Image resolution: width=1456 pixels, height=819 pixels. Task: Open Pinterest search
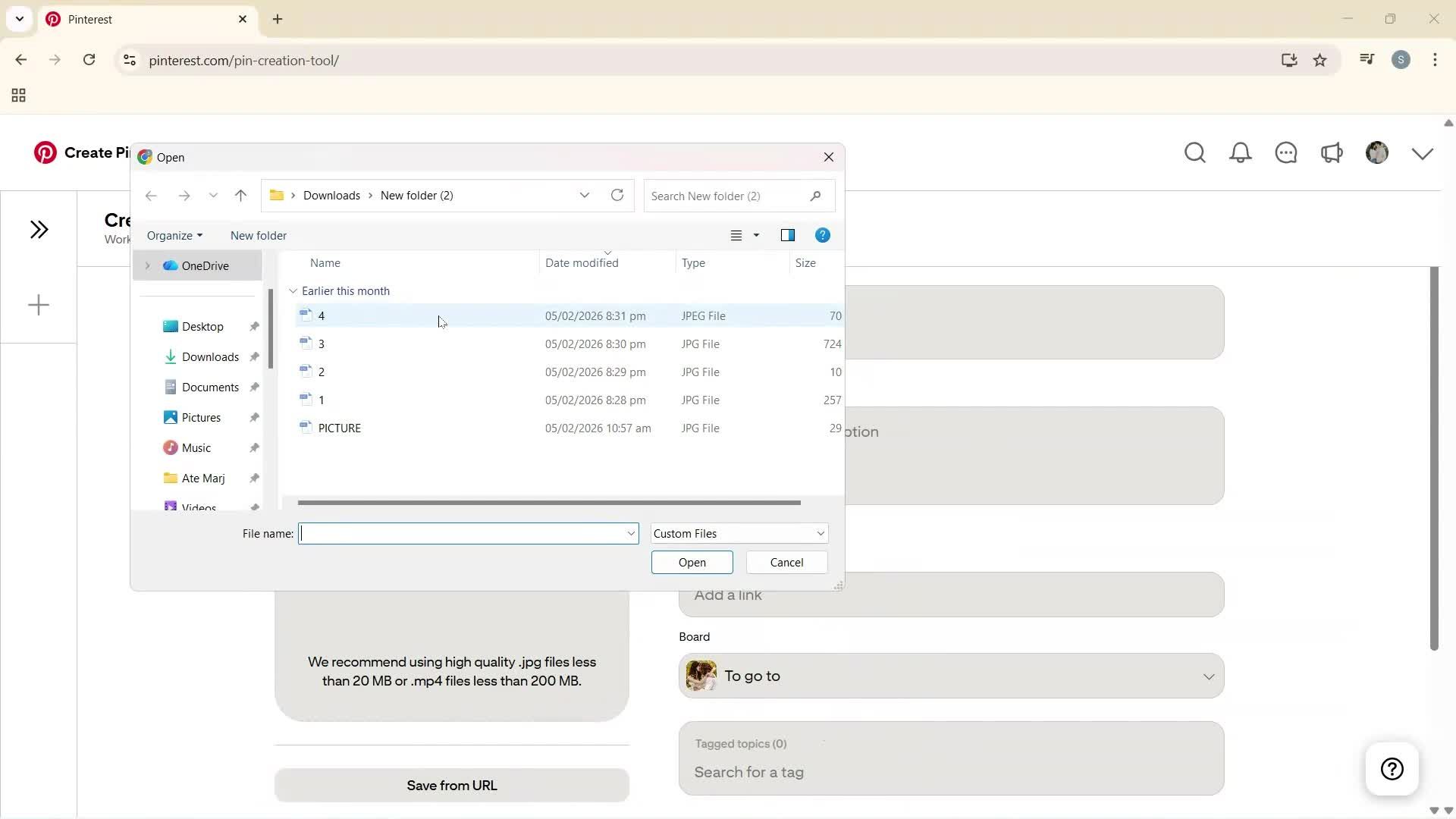click(x=1194, y=152)
